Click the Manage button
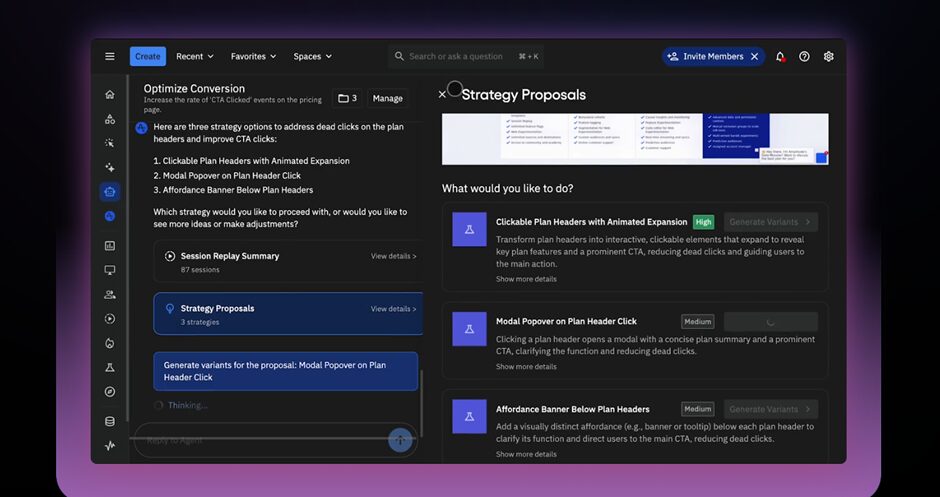 point(388,98)
